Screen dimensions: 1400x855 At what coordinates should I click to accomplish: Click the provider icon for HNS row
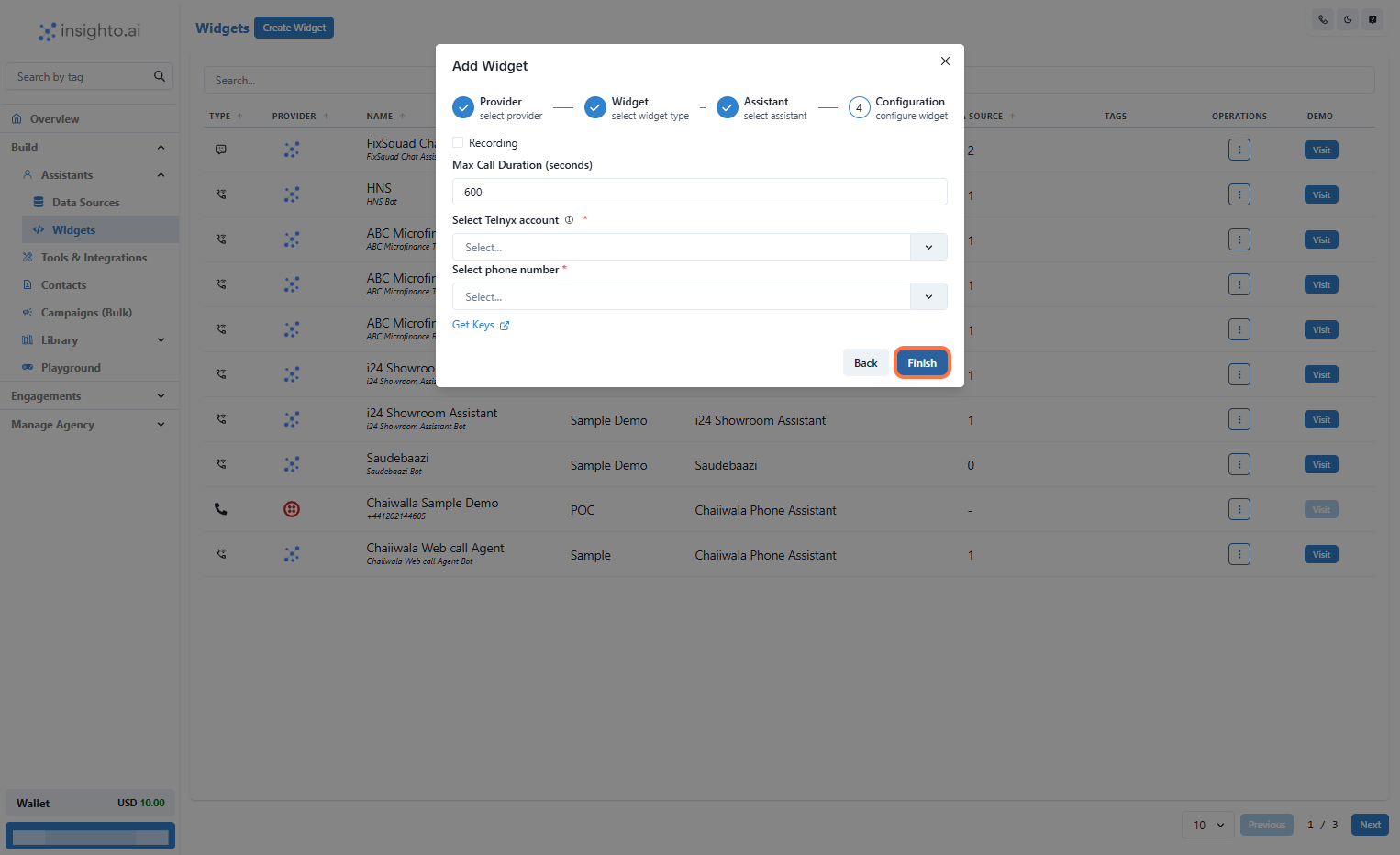click(292, 194)
